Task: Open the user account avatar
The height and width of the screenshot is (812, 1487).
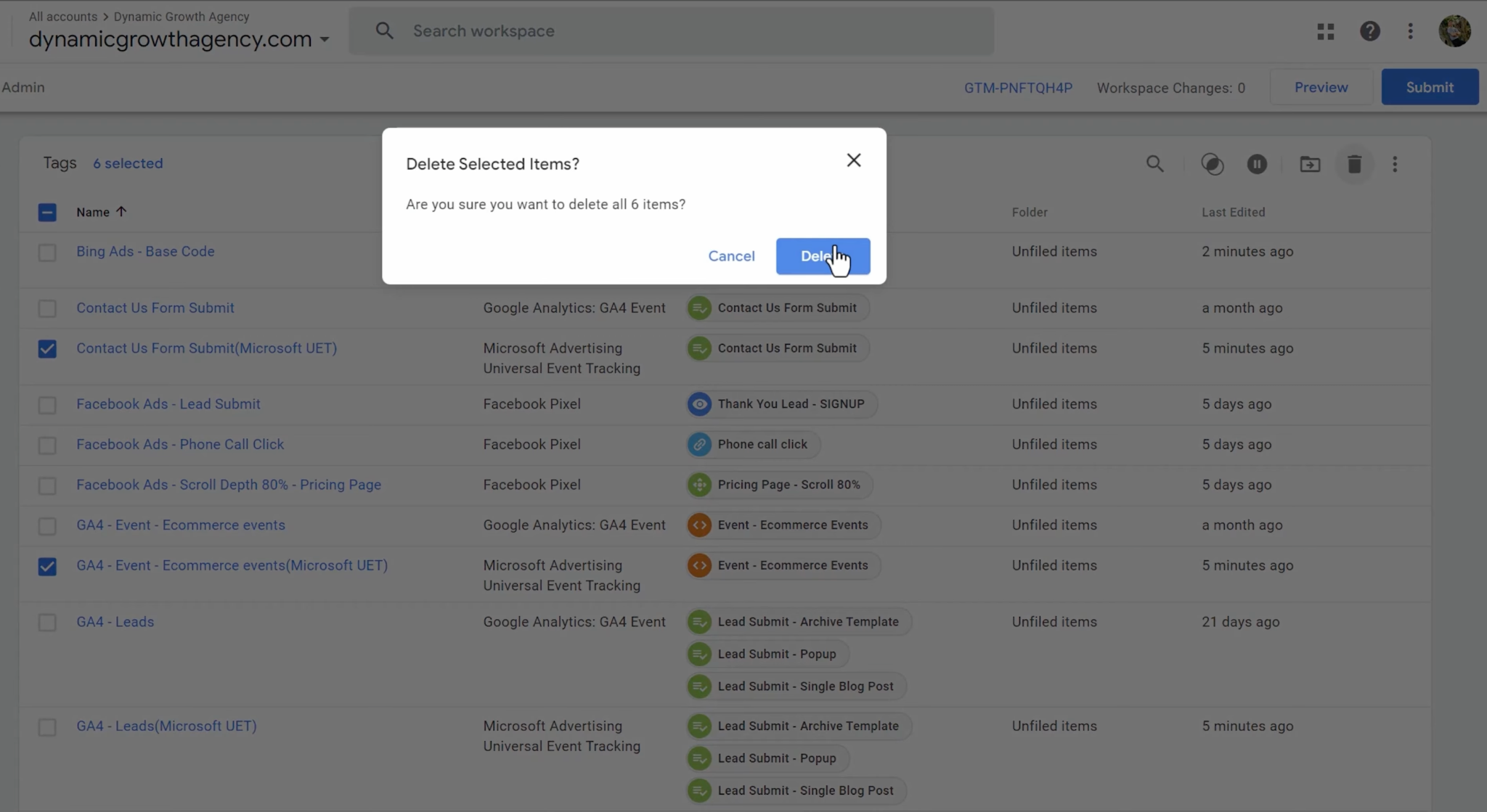Action: (1454, 31)
